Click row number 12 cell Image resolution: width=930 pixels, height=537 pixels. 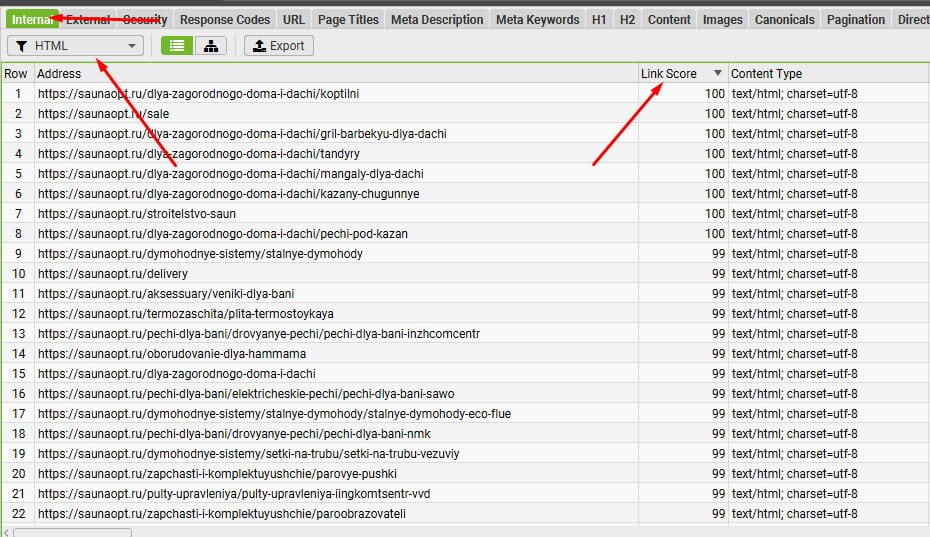[x=18, y=314]
